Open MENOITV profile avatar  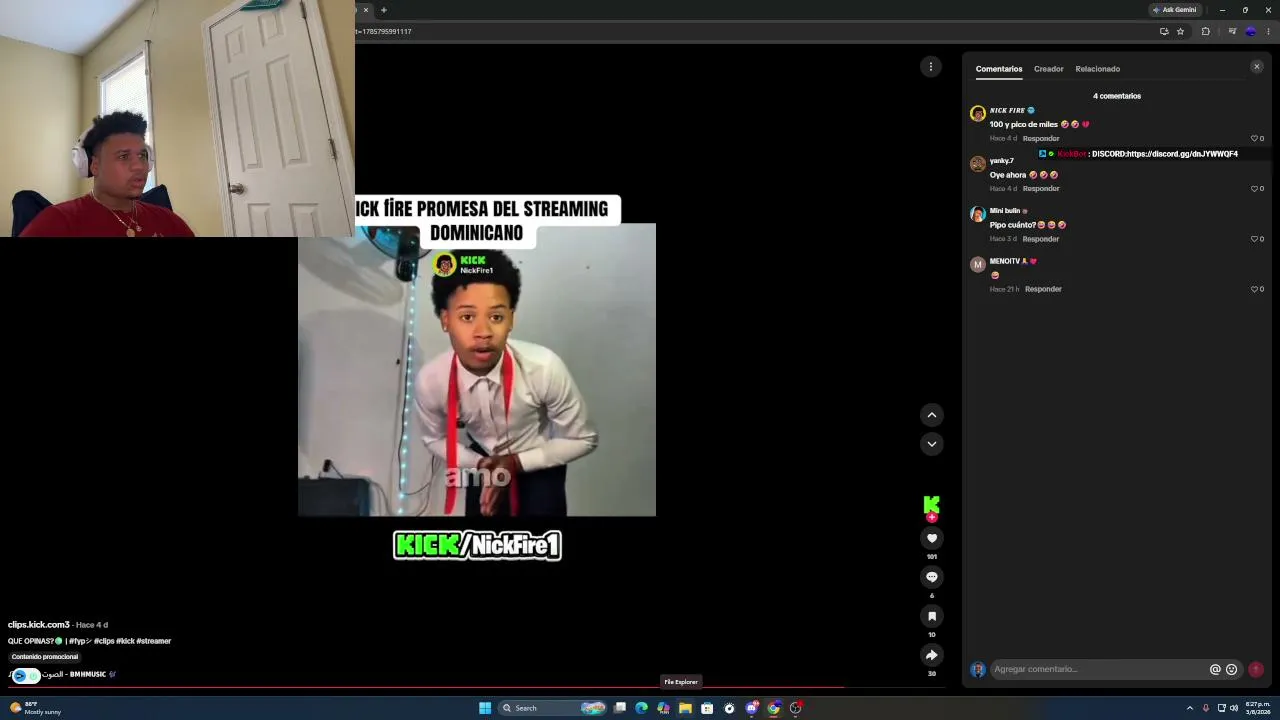(x=978, y=264)
